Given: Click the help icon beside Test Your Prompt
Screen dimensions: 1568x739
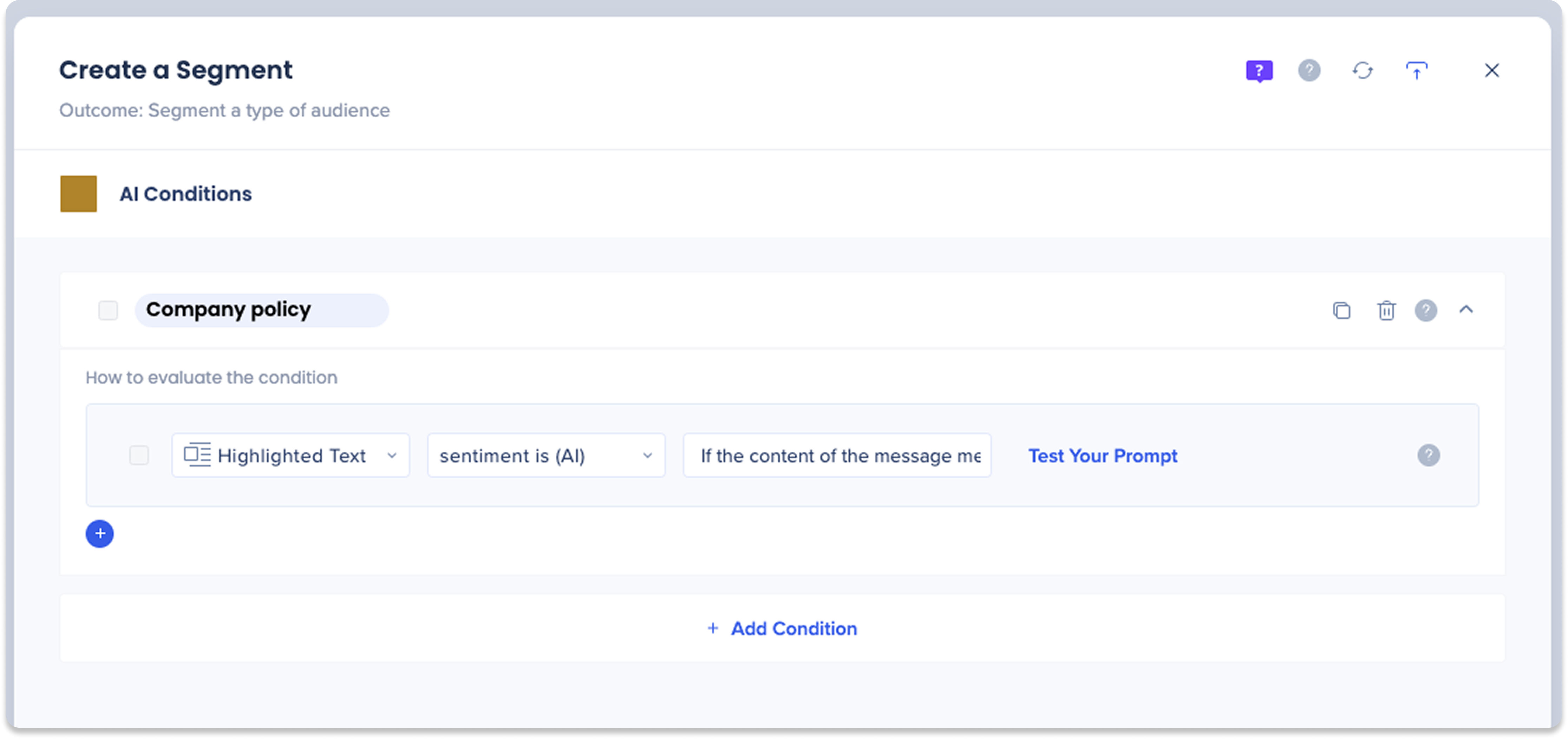Looking at the screenshot, I should (x=1428, y=455).
